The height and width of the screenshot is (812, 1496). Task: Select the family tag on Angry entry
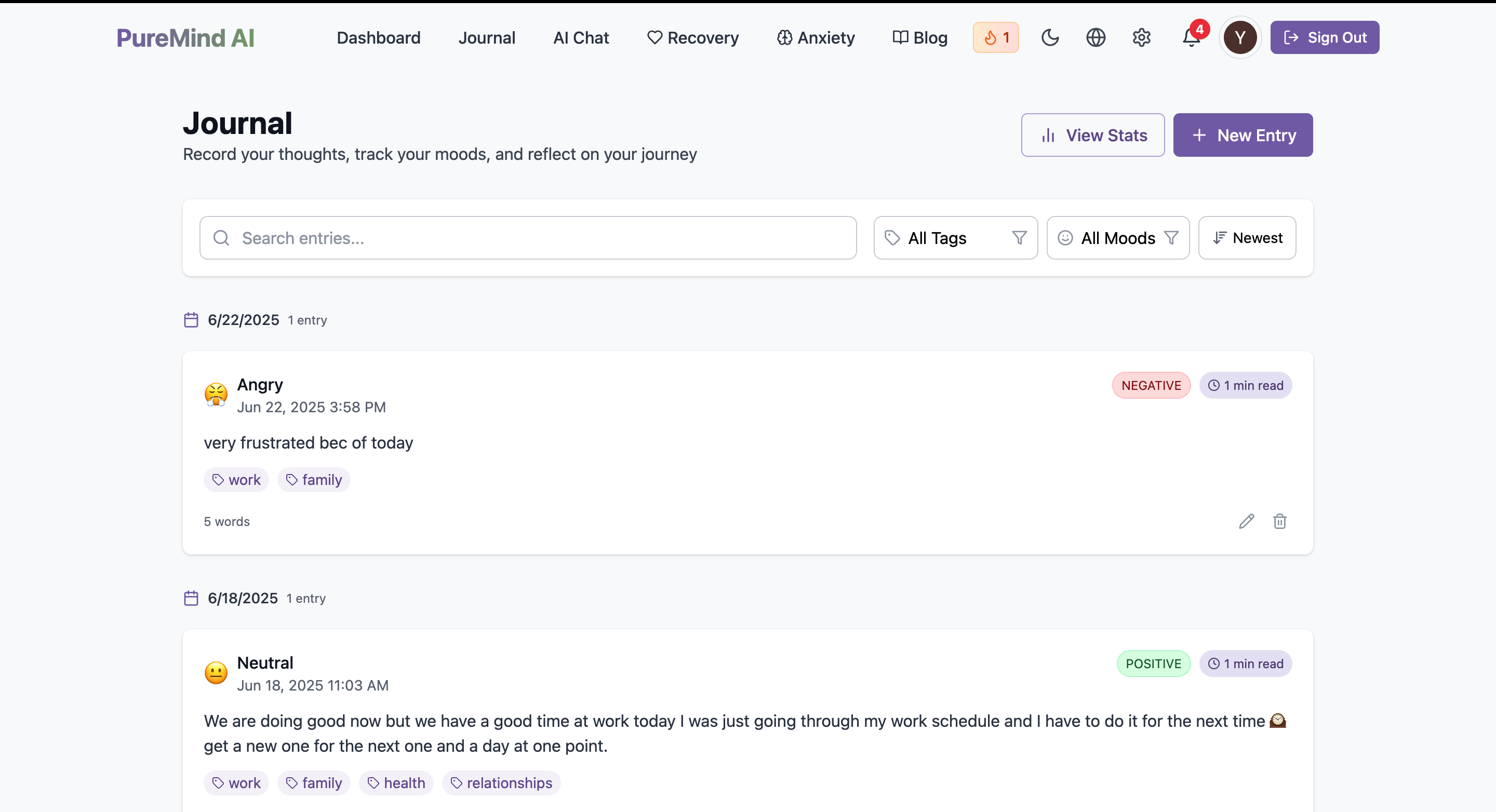[x=314, y=480]
